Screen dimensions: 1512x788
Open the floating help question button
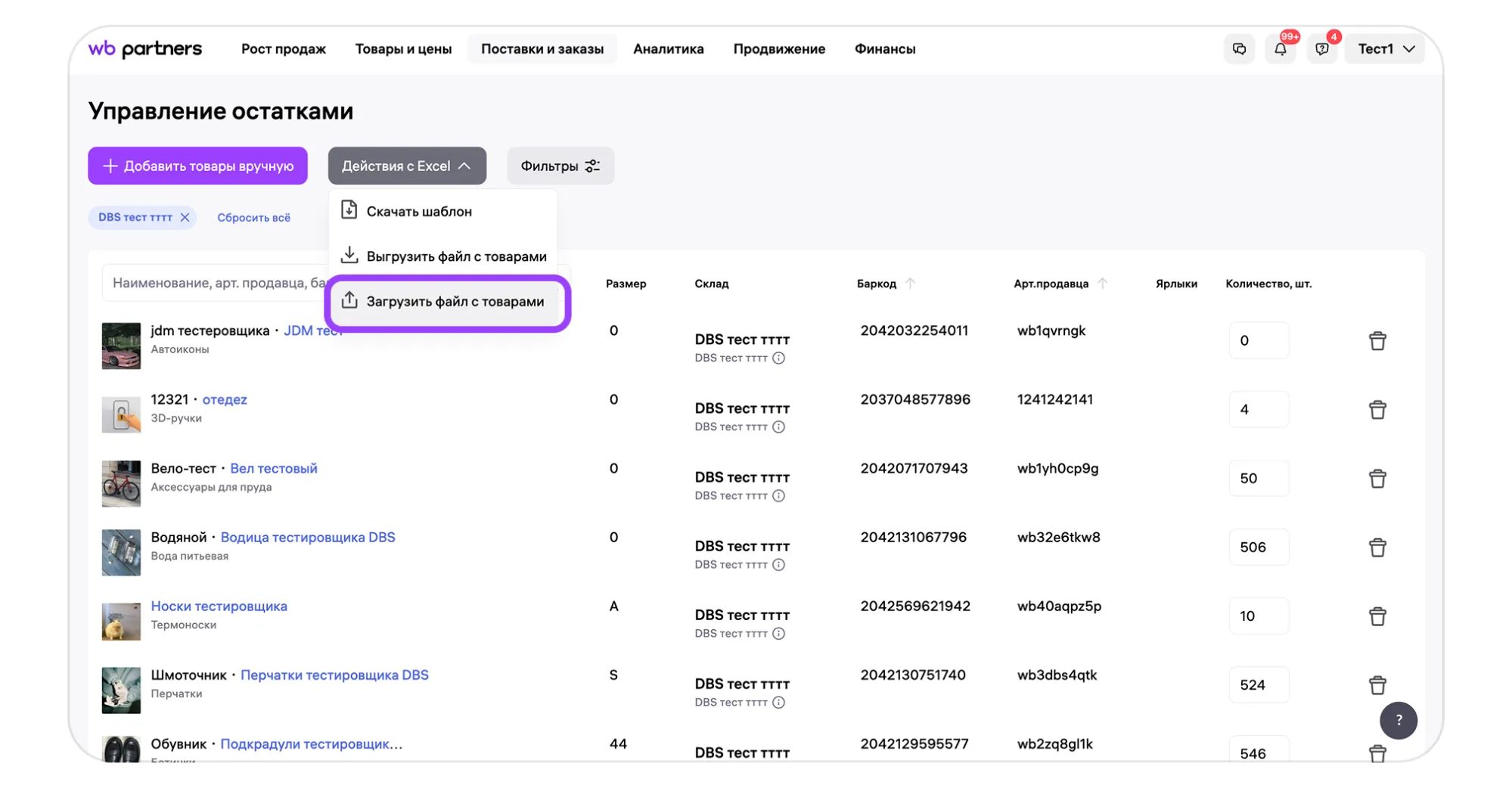point(1398,721)
